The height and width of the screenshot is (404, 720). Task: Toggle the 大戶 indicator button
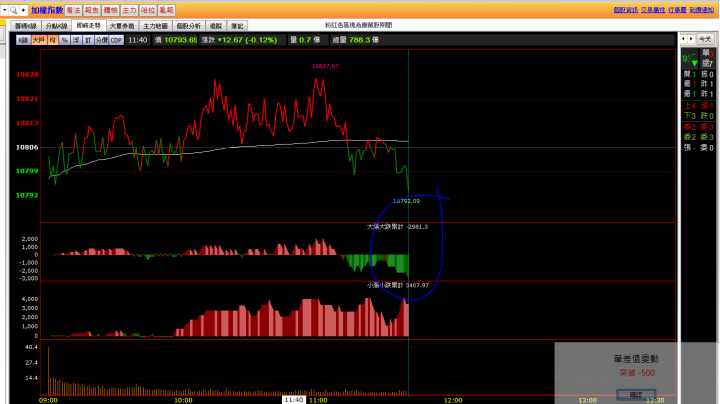[39, 40]
